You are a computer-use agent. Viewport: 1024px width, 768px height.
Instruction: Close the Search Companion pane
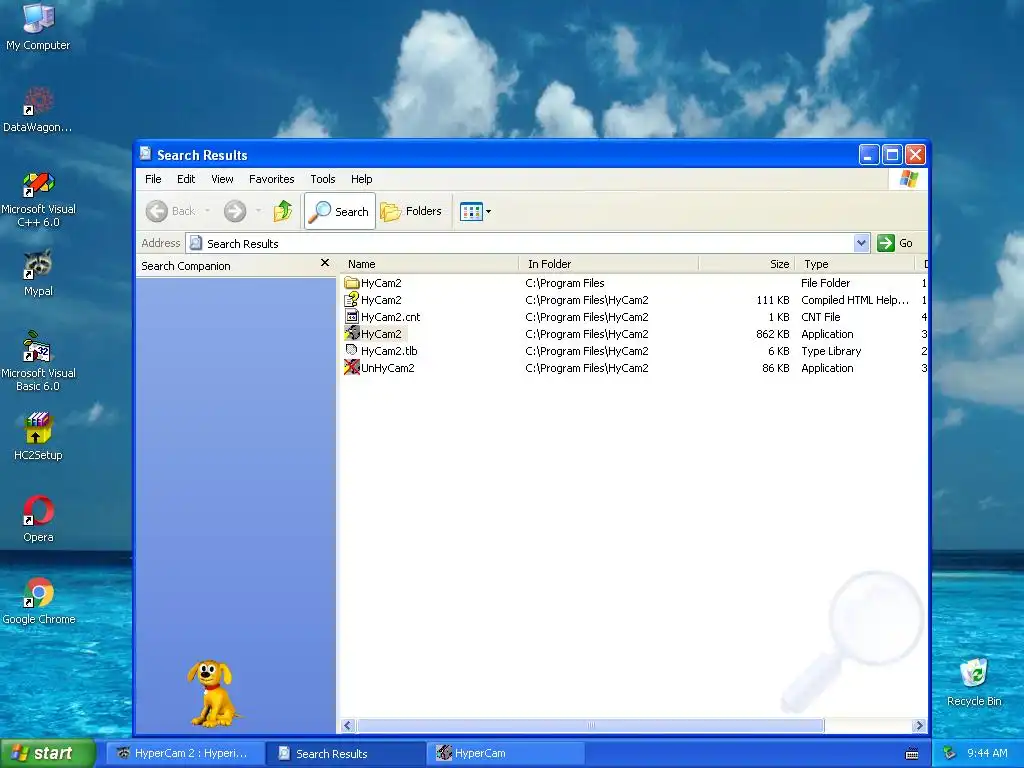325,263
